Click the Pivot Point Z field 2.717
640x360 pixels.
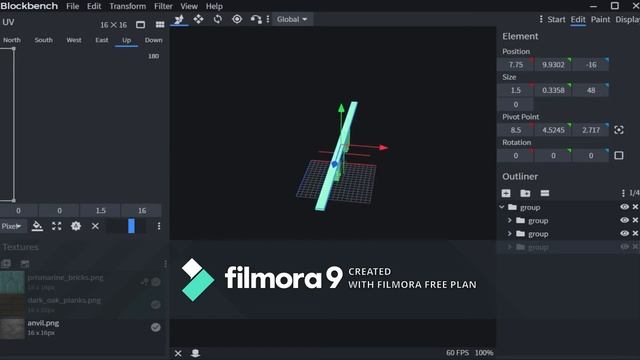coord(591,130)
